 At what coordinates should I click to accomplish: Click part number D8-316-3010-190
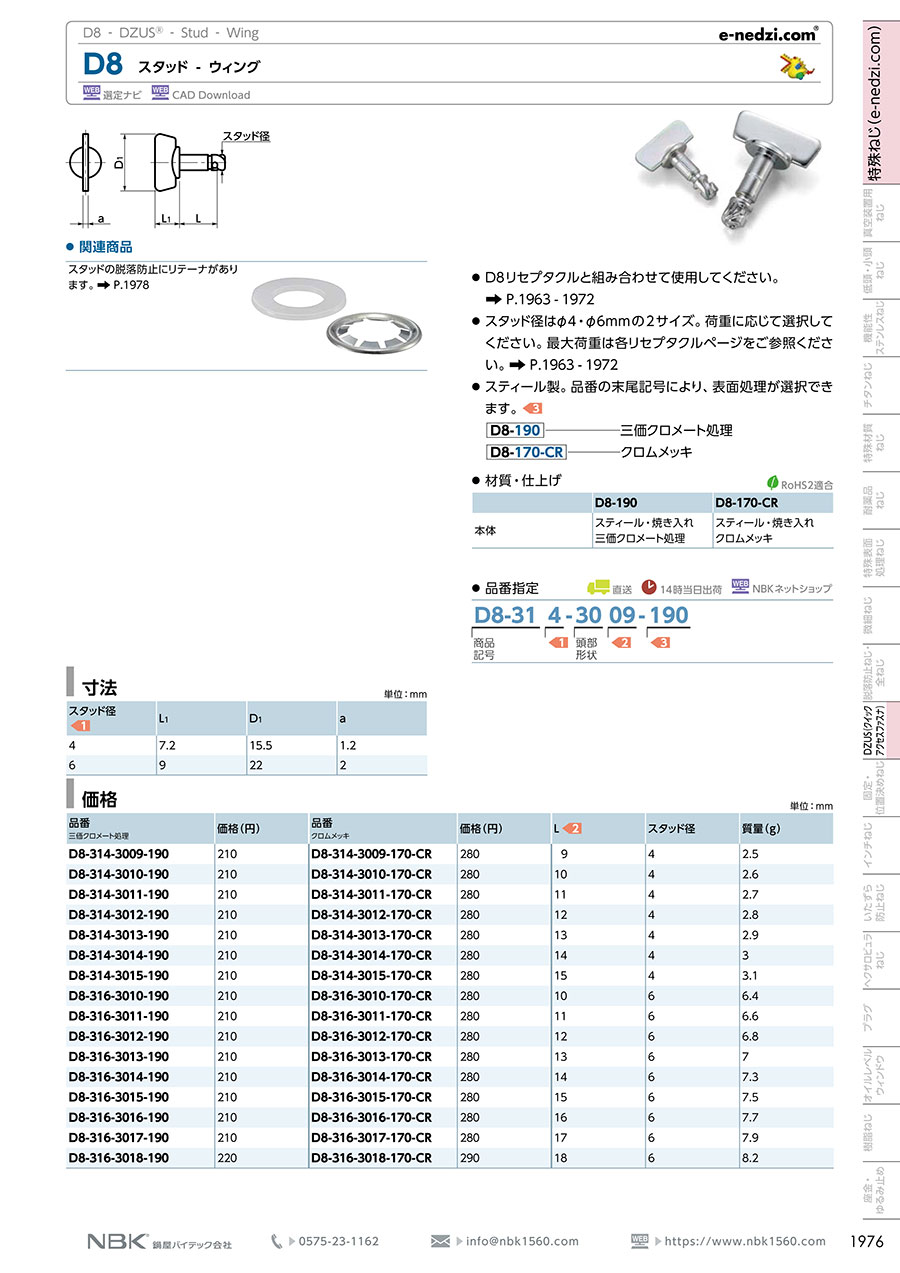119,996
